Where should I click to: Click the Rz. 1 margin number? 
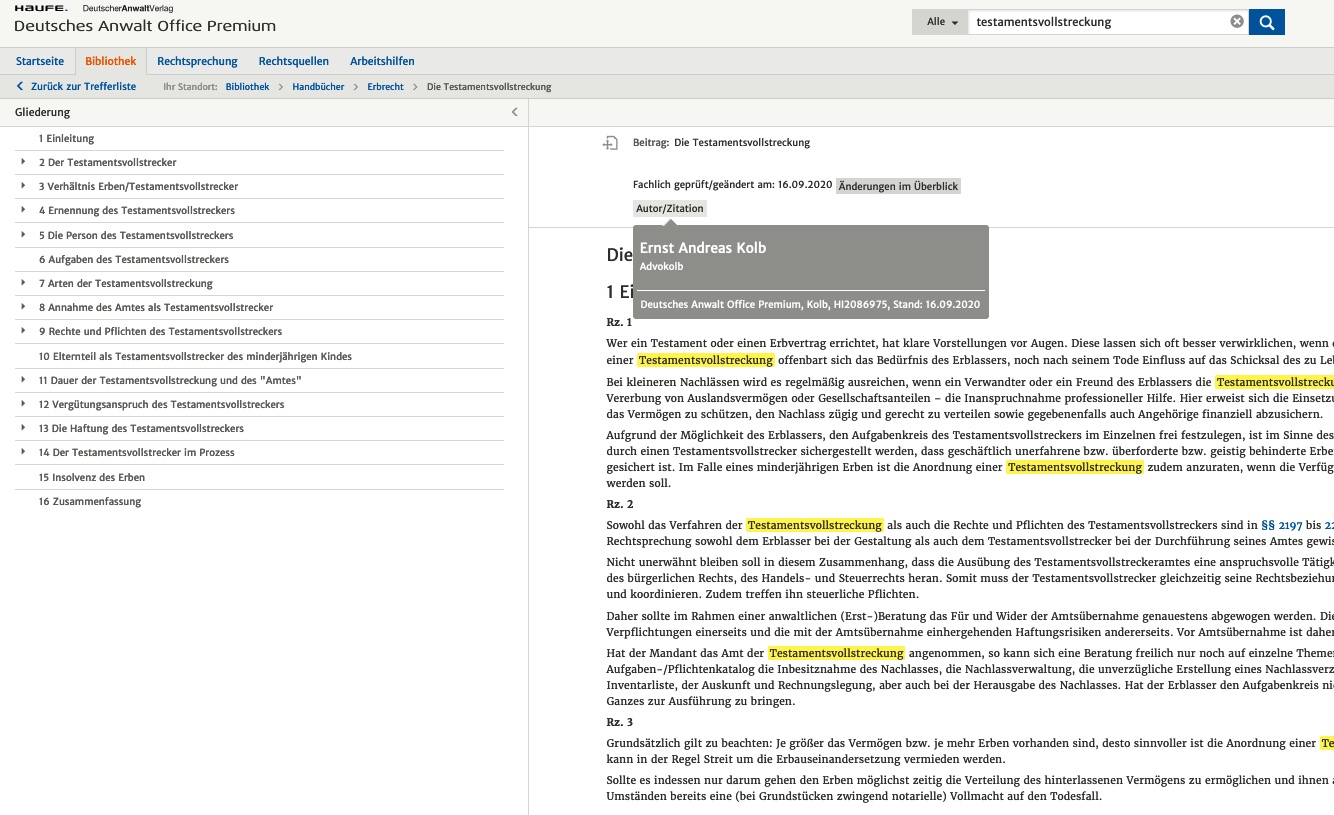tap(619, 322)
